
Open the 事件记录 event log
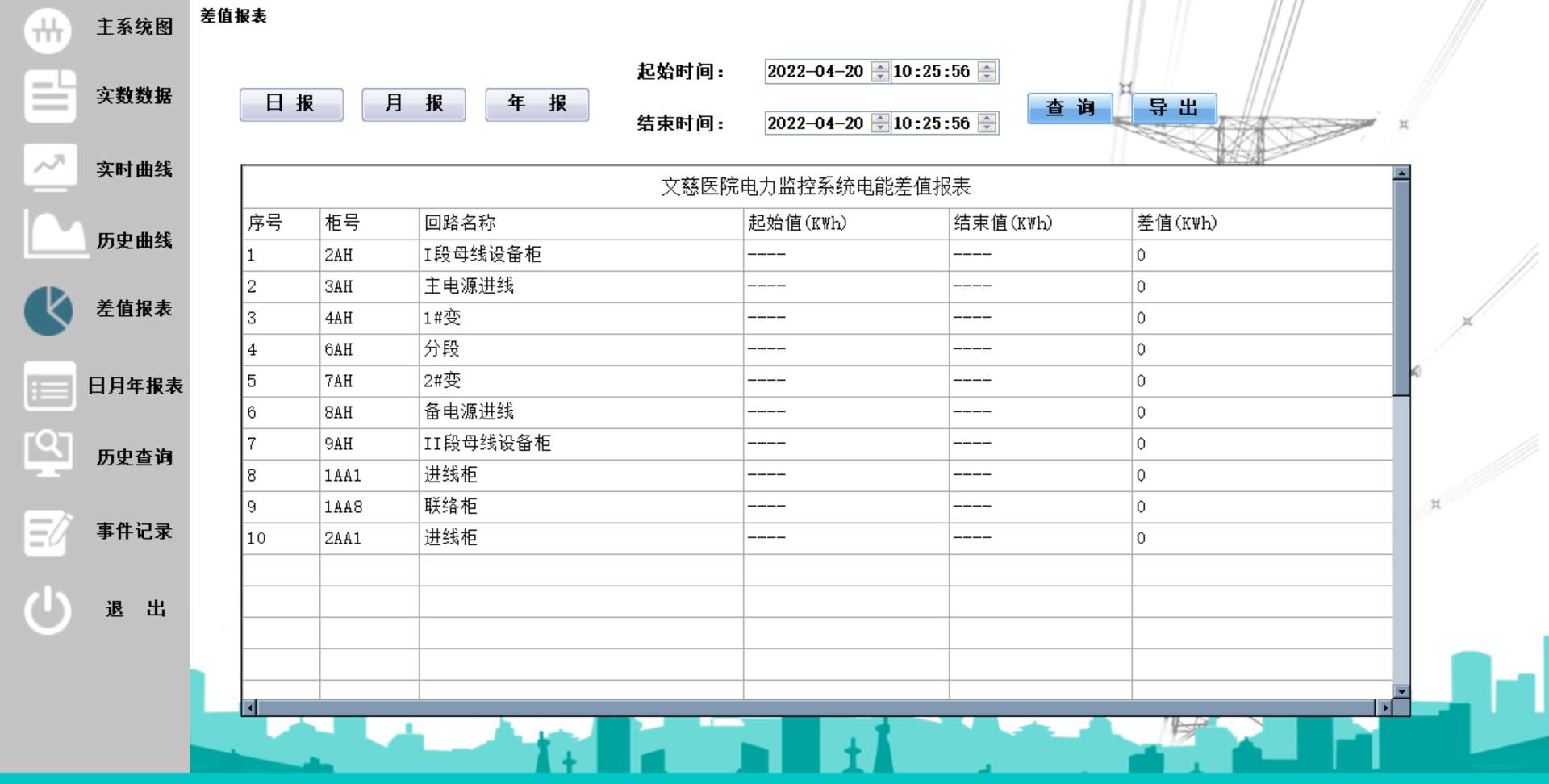pos(97,531)
